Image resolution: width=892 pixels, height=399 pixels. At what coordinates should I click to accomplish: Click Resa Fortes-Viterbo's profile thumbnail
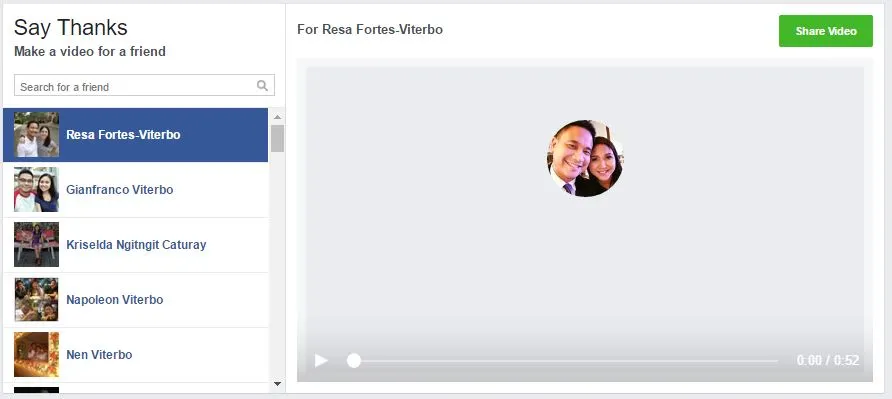pyautogui.click(x=36, y=135)
